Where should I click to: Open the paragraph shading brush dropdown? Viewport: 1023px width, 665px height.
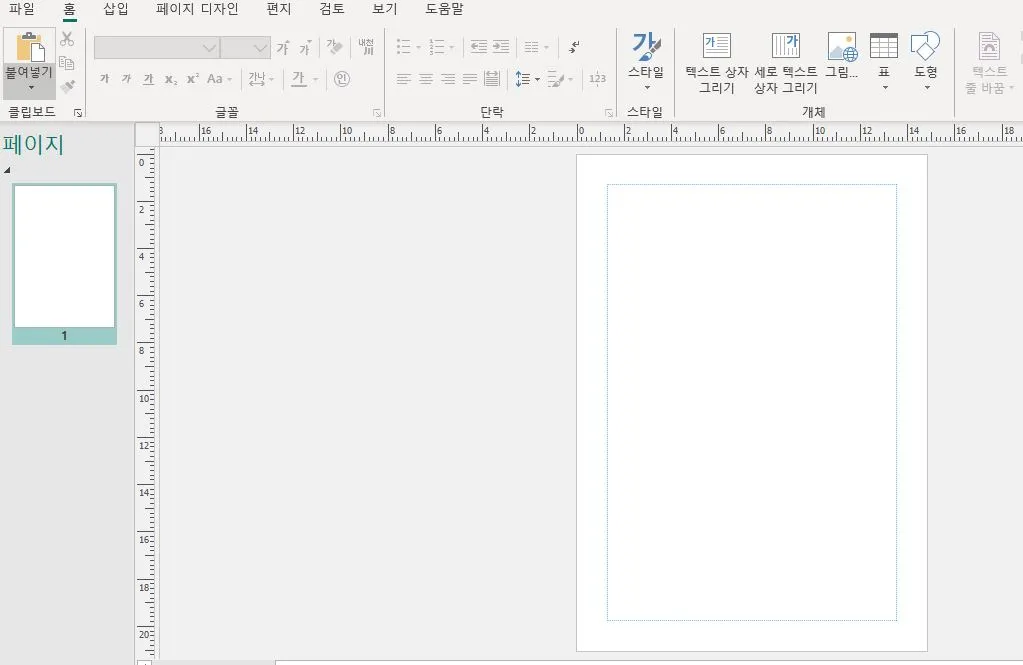(560, 79)
